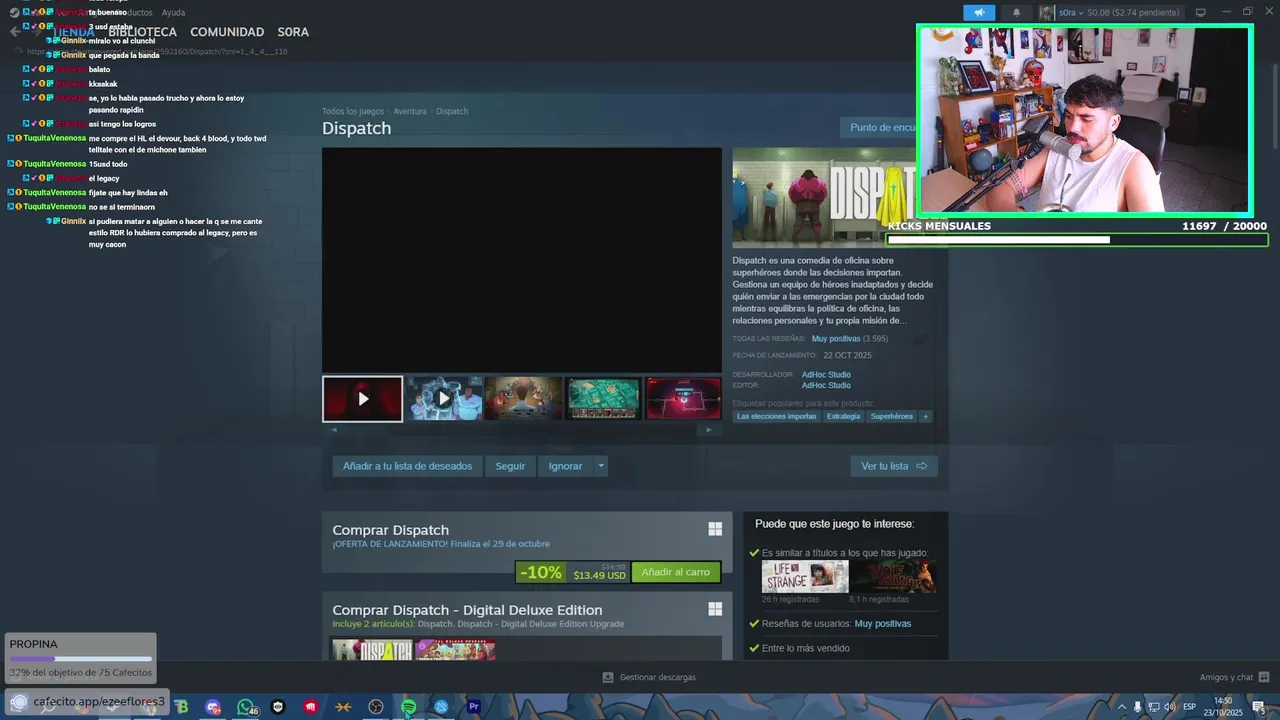Open the green TB app in taskbar
Screen dimensions: 1280x720
(x=181, y=707)
